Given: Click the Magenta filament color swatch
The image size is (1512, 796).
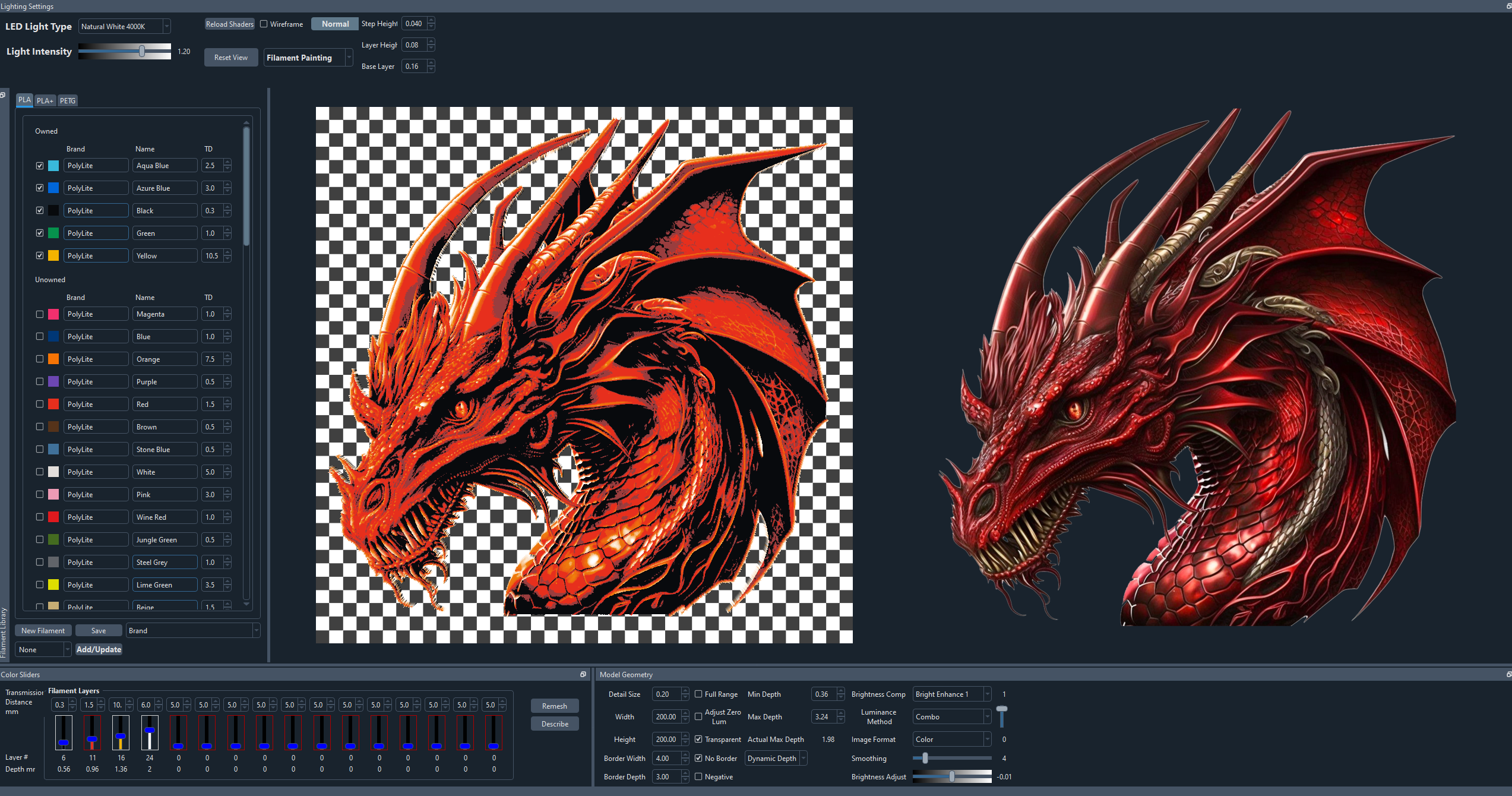Looking at the screenshot, I should pos(53,314).
